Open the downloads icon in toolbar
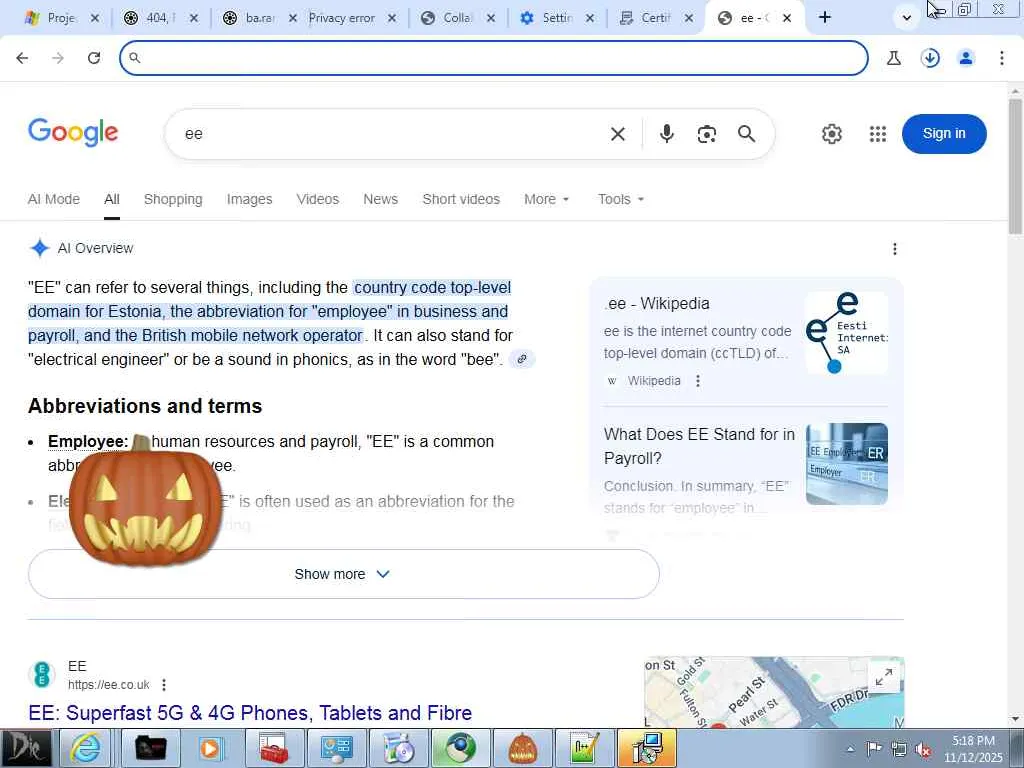 pyautogui.click(x=930, y=58)
